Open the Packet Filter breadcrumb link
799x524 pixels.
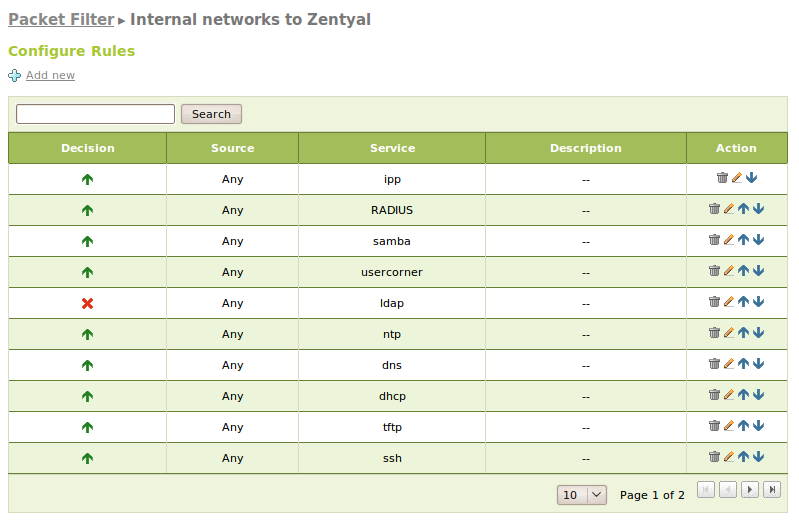click(61, 19)
